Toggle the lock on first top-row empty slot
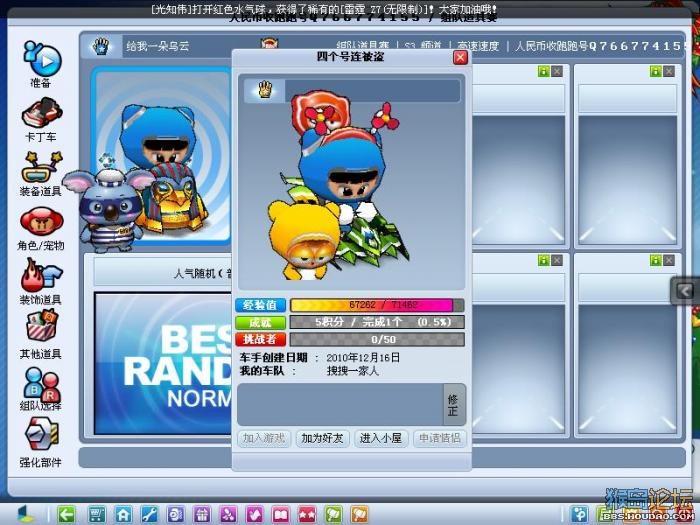The width and height of the screenshot is (700, 525). click(x=543, y=71)
